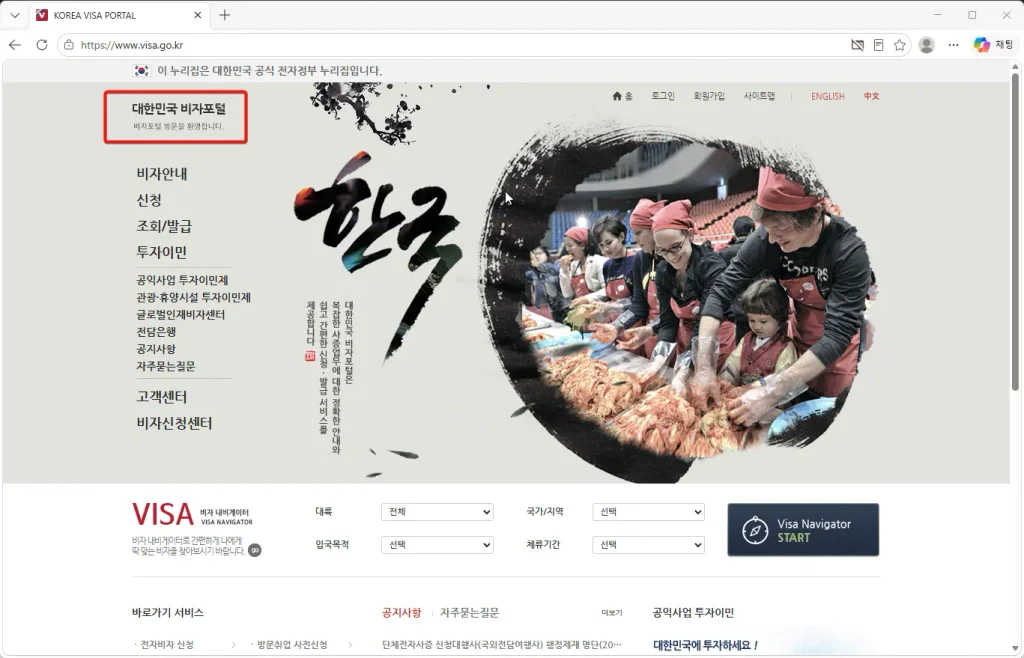This screenshot has height=658, width=1024.
Task: Open Copilot chat button
Action: [993, 45]
